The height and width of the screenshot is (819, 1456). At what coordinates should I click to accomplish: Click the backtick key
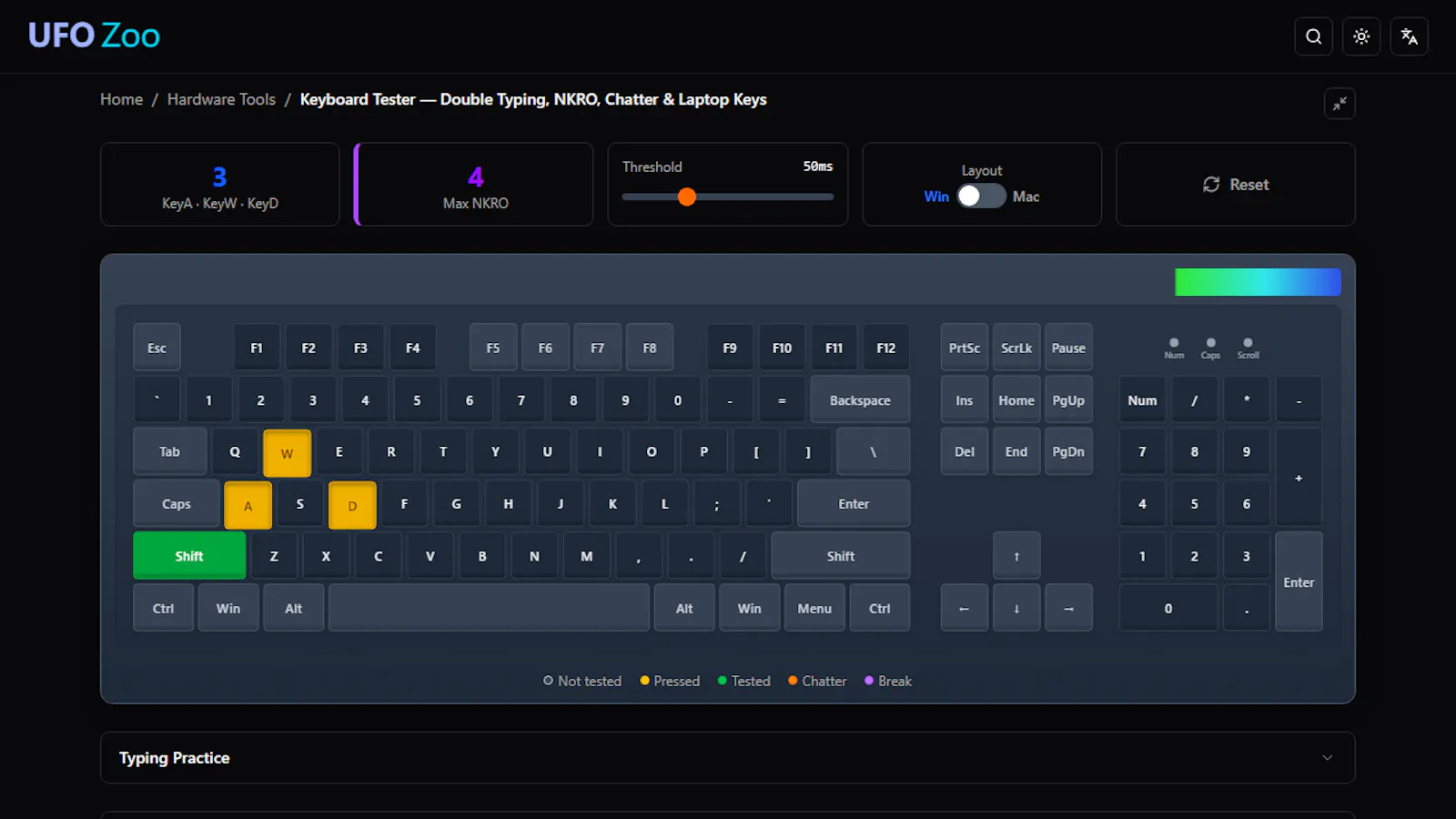coord(157,400)
